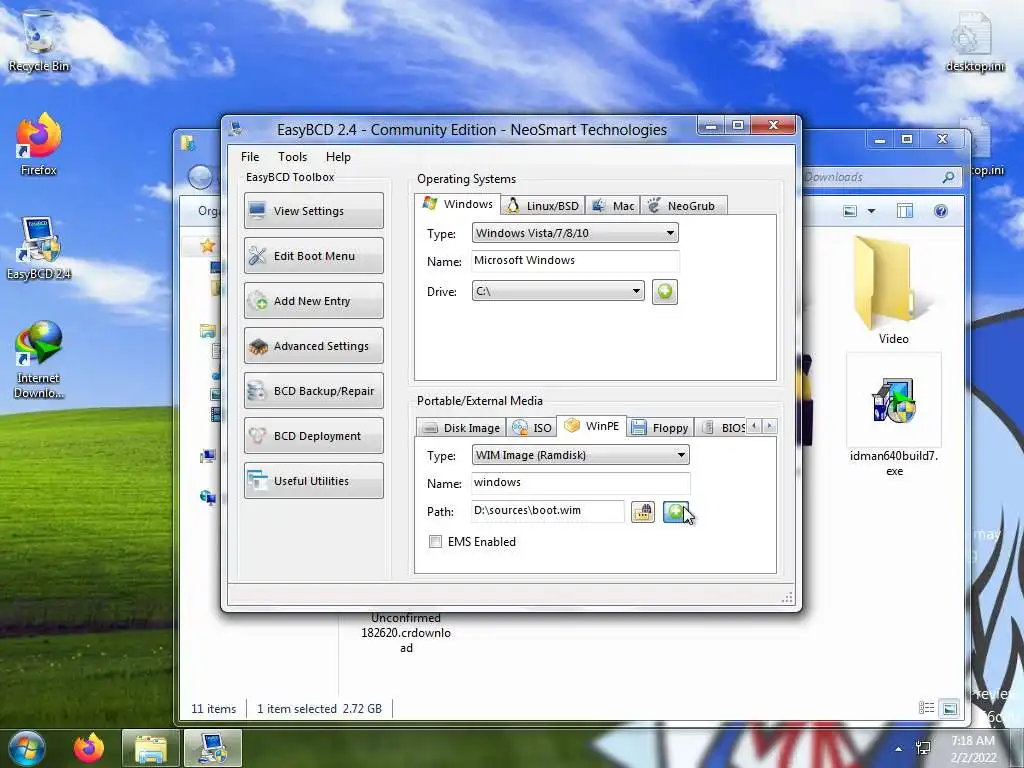Viewport: 1024px width, 768px height.
Task: Click the Microsoft Windows name field
Action: coord(575,261)
